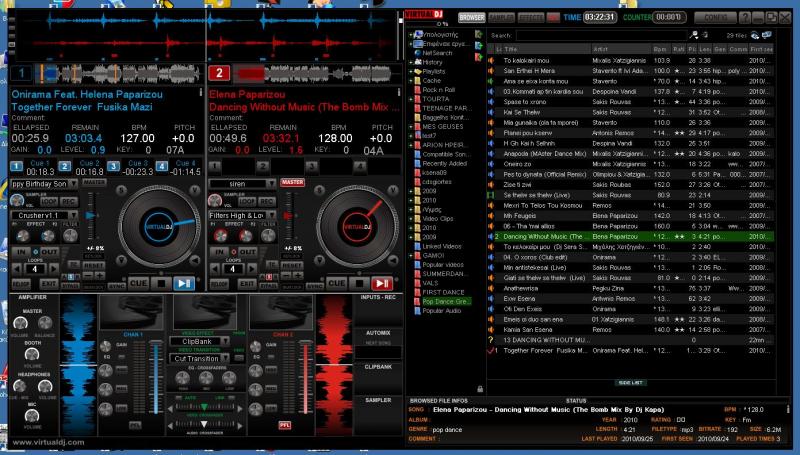
Task: Toggle MASTER tempo on deck 1
Action: tap(94, 182)
